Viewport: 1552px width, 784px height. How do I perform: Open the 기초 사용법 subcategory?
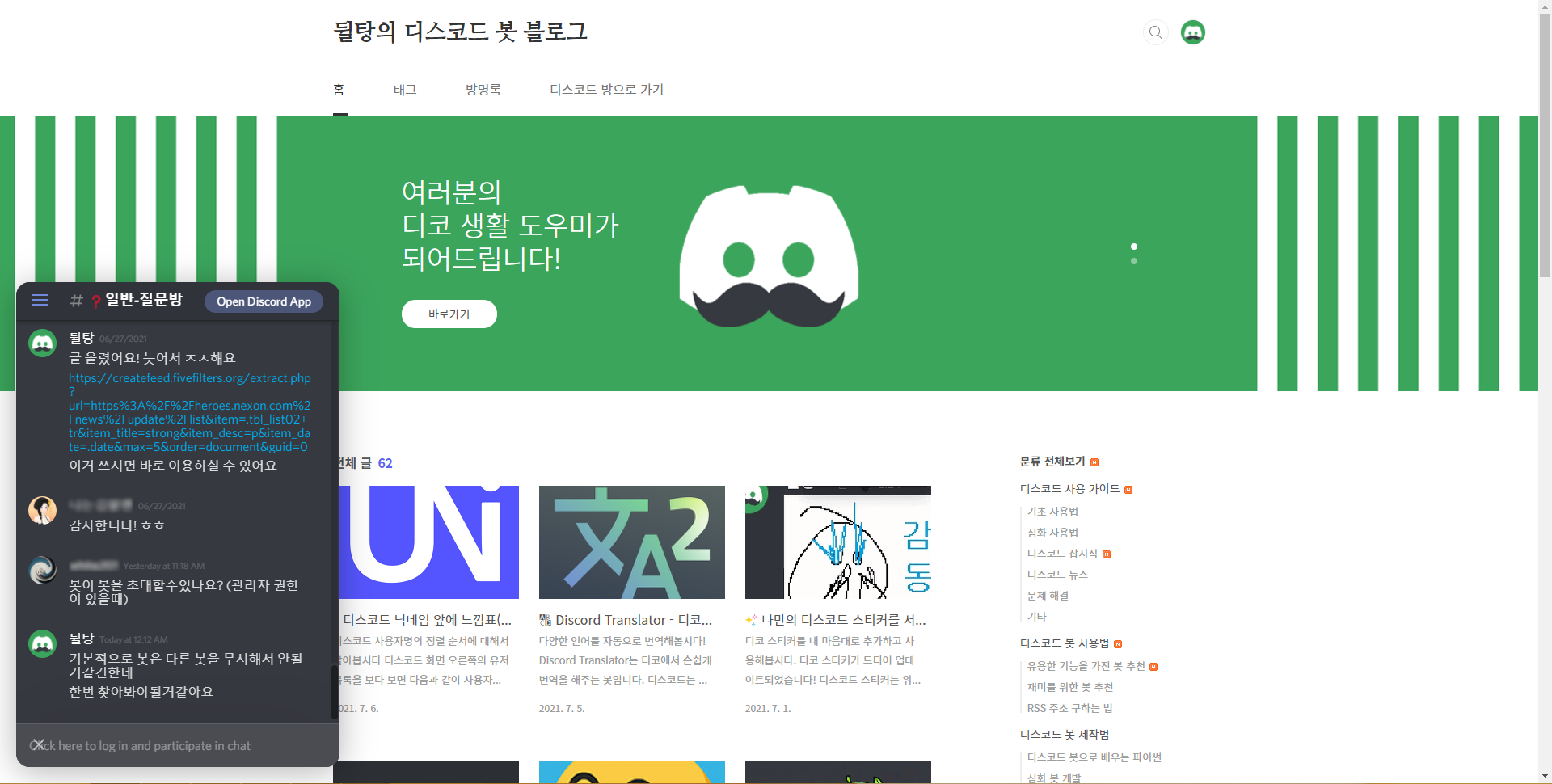coord(1052,512)
